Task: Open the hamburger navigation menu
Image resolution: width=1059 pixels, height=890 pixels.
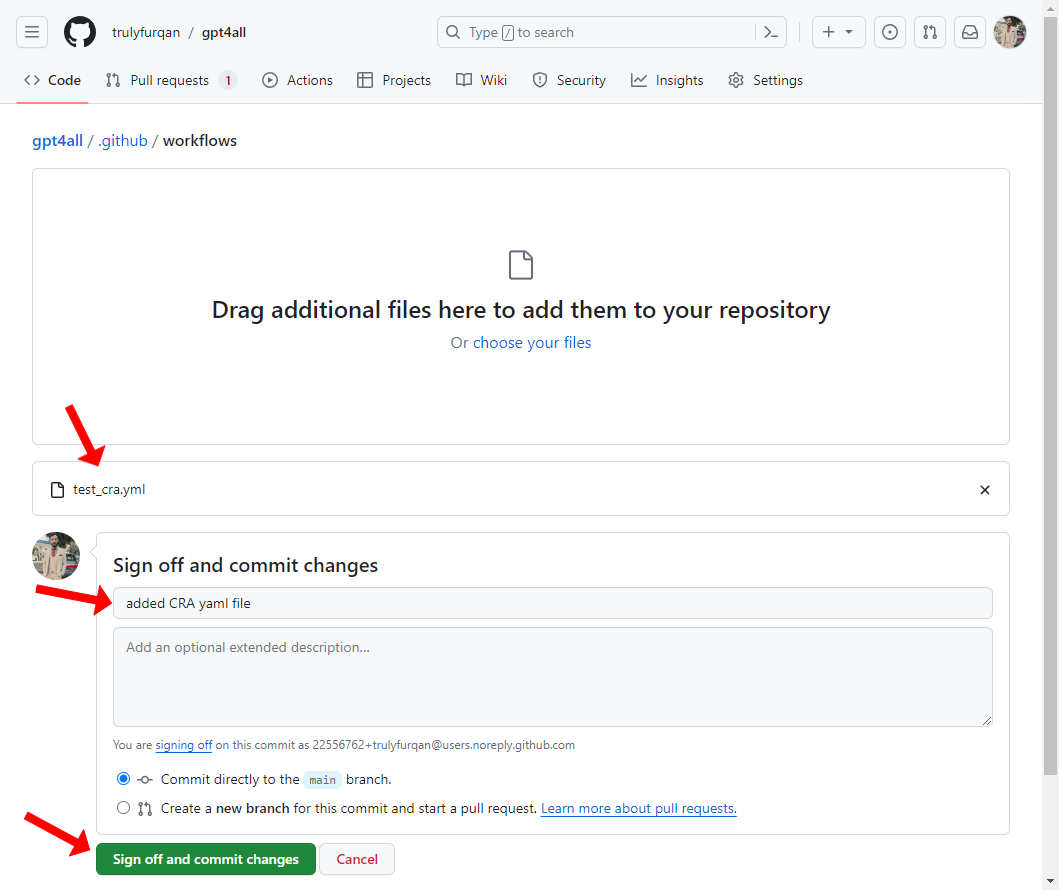Action: 32,32
